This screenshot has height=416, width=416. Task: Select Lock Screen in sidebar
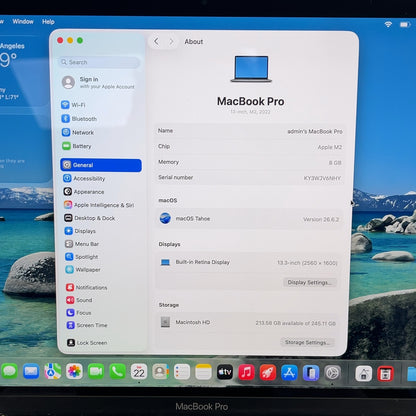(x=87, y=343)
